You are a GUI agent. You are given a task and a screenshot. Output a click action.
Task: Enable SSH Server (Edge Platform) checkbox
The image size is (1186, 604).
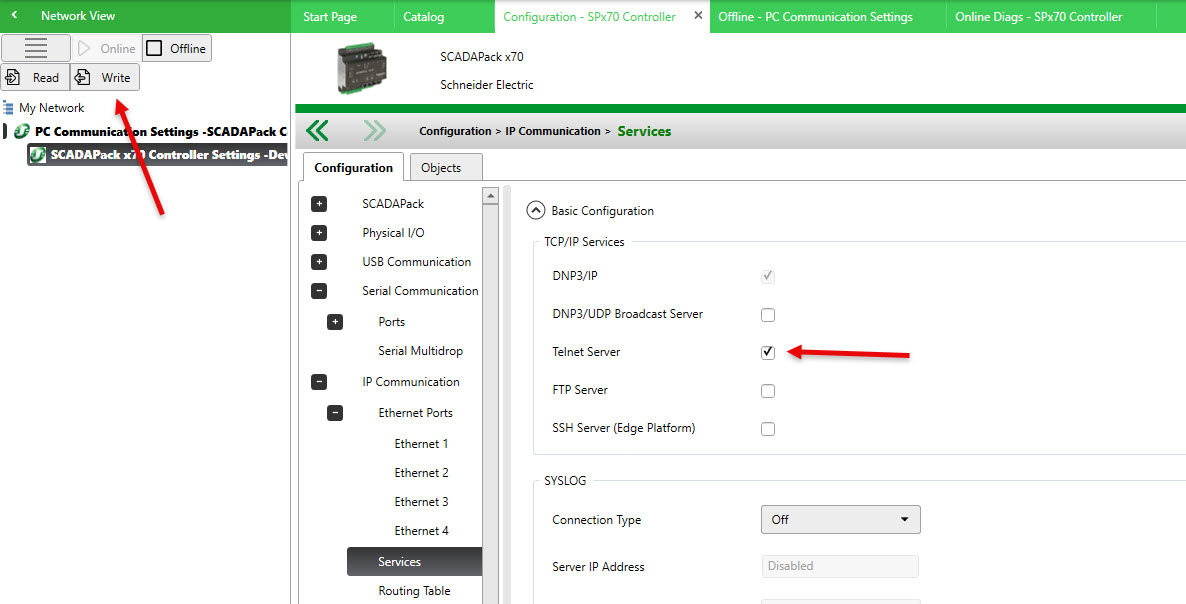click(768, 429)
